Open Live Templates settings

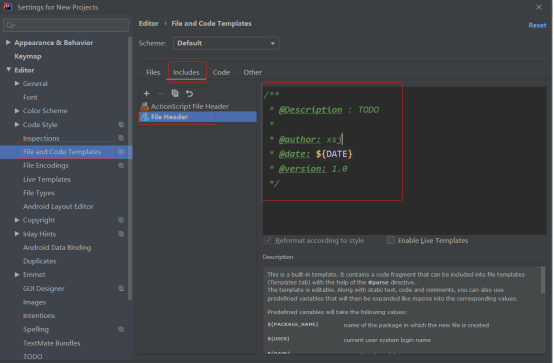(x=47, y=179)
